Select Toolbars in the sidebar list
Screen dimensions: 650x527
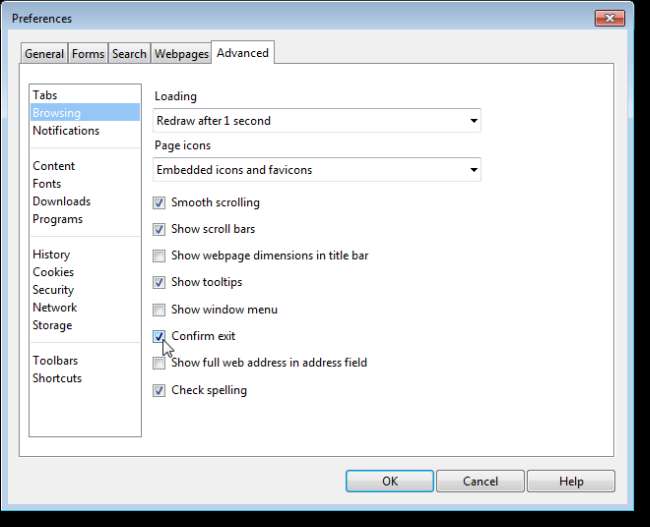85,361
